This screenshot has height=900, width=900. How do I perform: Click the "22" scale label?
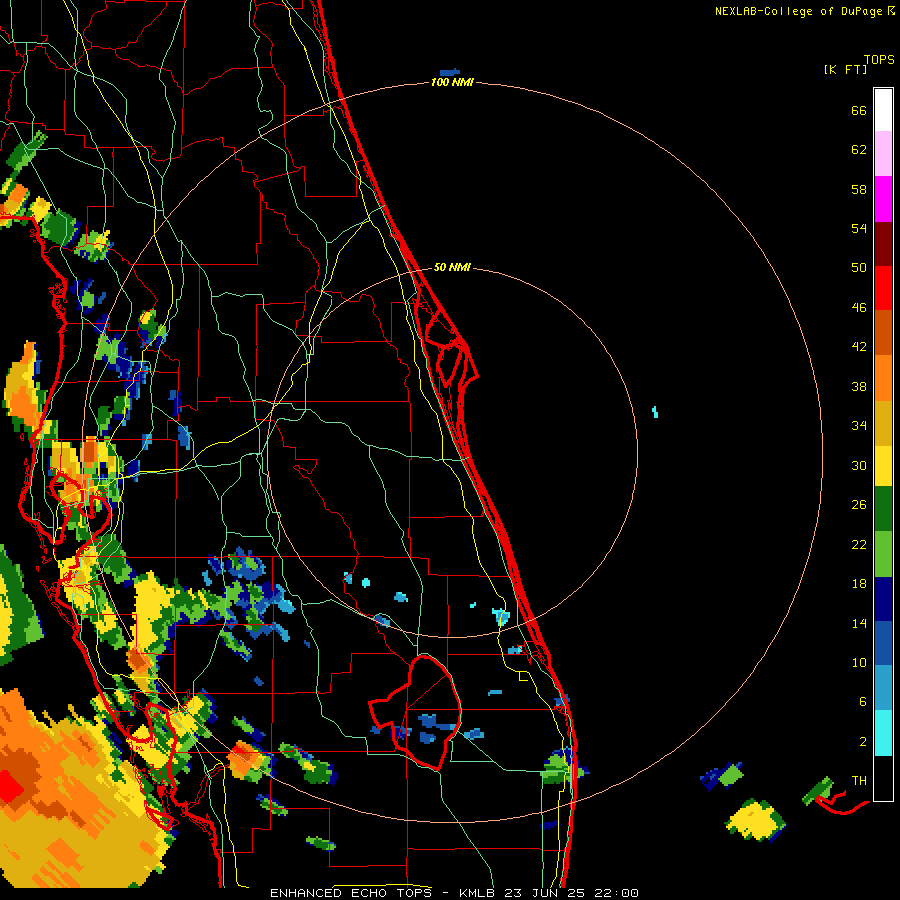click(x=859, y=544)
